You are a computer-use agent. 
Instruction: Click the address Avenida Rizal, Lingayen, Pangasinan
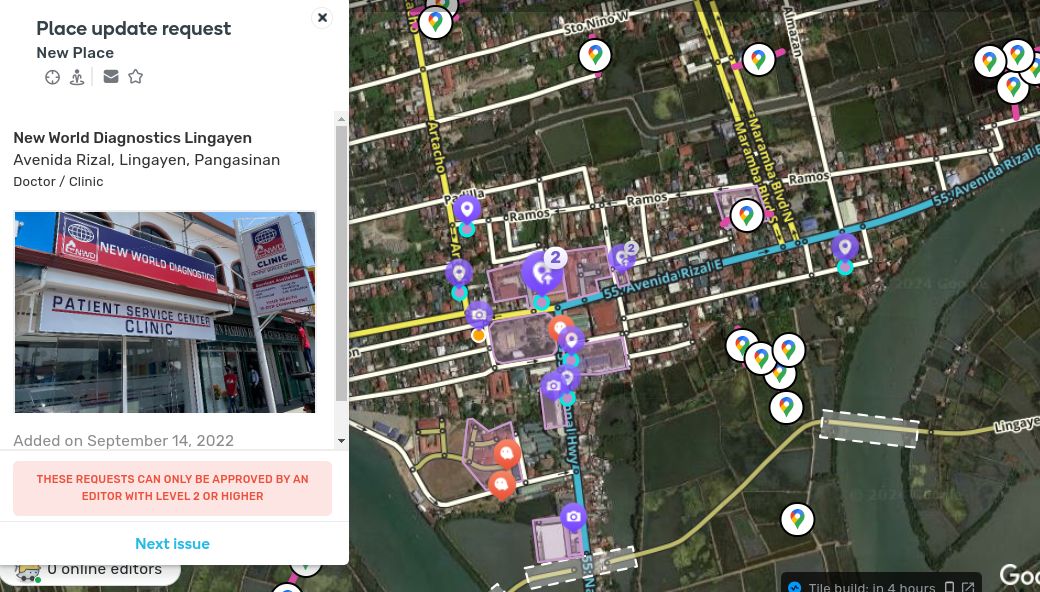(147, 160)
